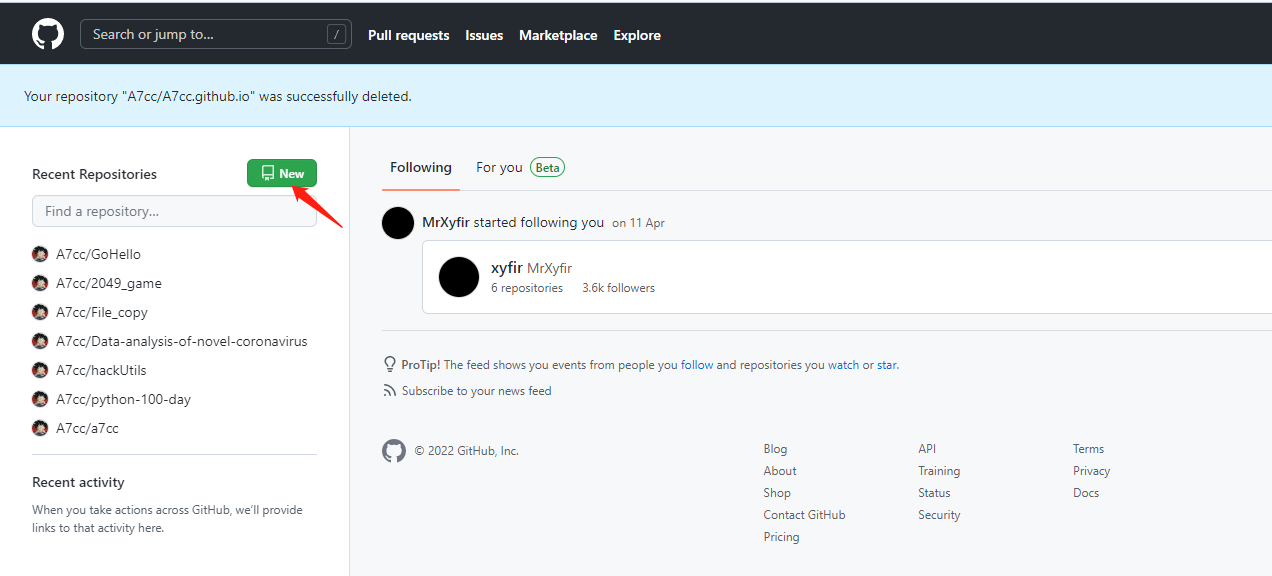
Task: Open avatar icon beside A7cc/File_copy
Action: tap(40, 312)
